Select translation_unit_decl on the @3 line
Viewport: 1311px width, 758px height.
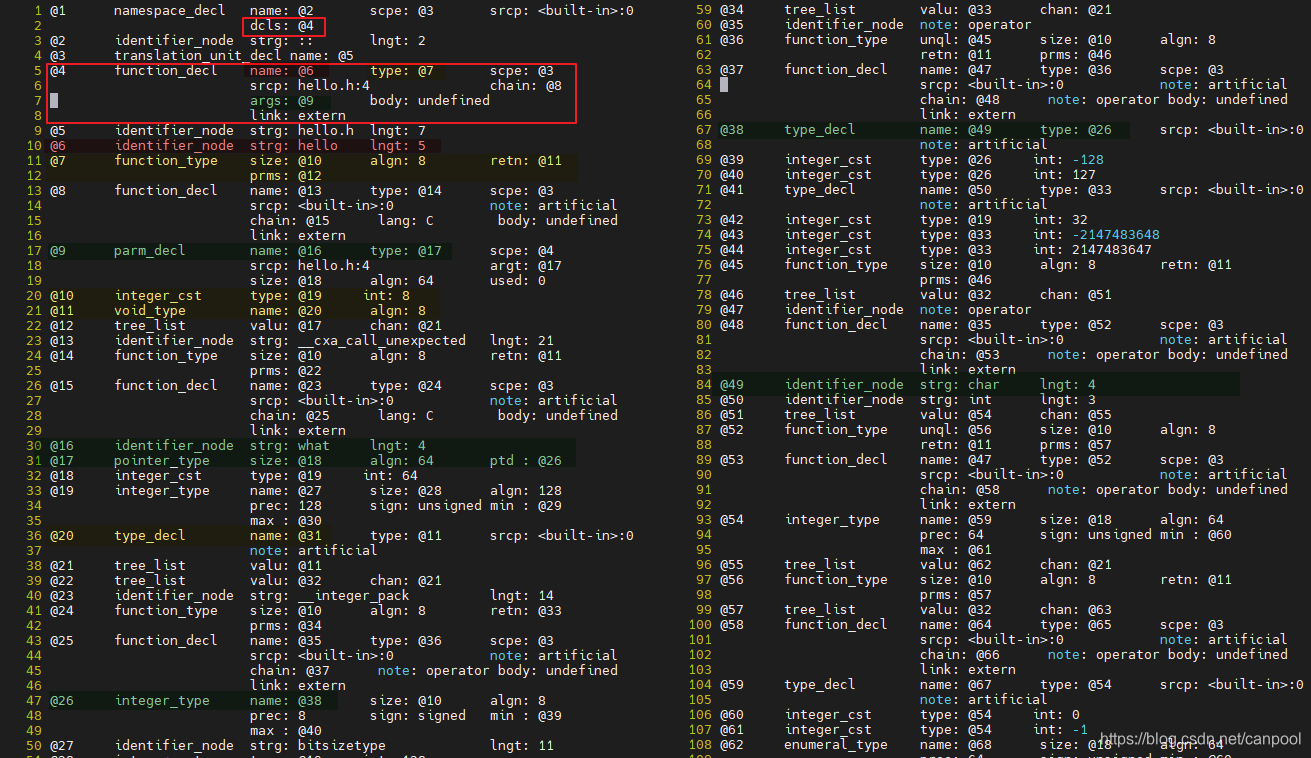click(197, 55)
